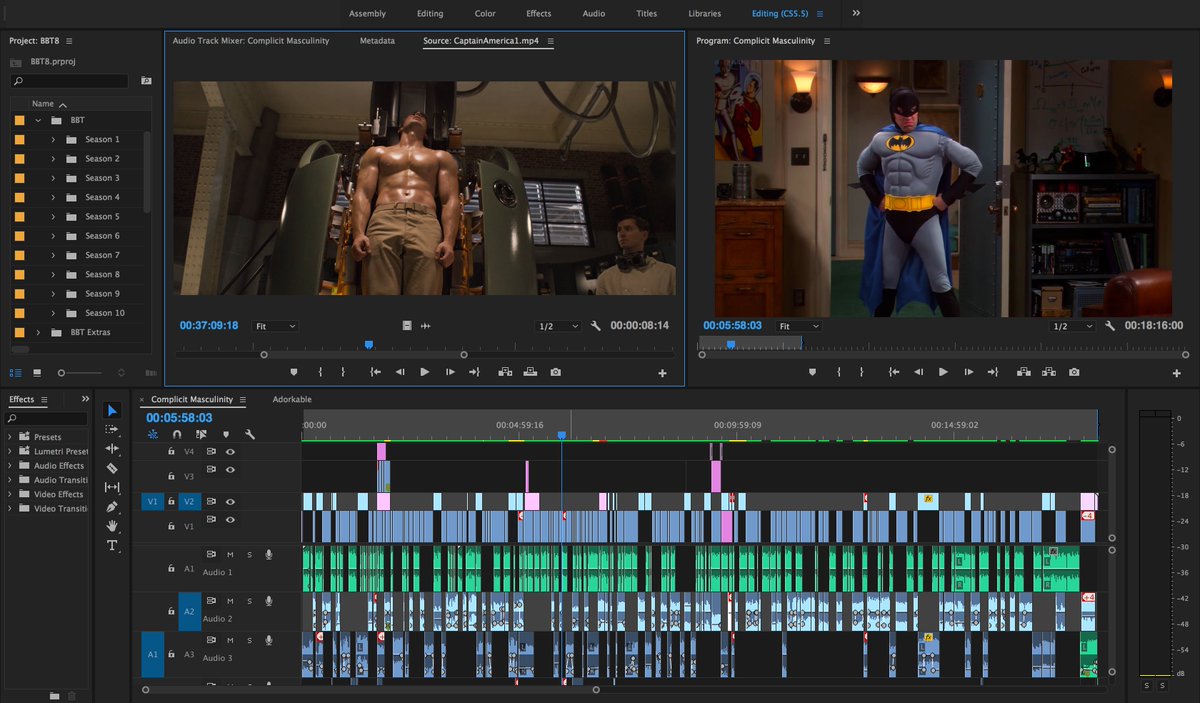Toggle nest sequence insert mode icon
The width and height of the screenshot is (1200, 703).
tap(153, 435)
